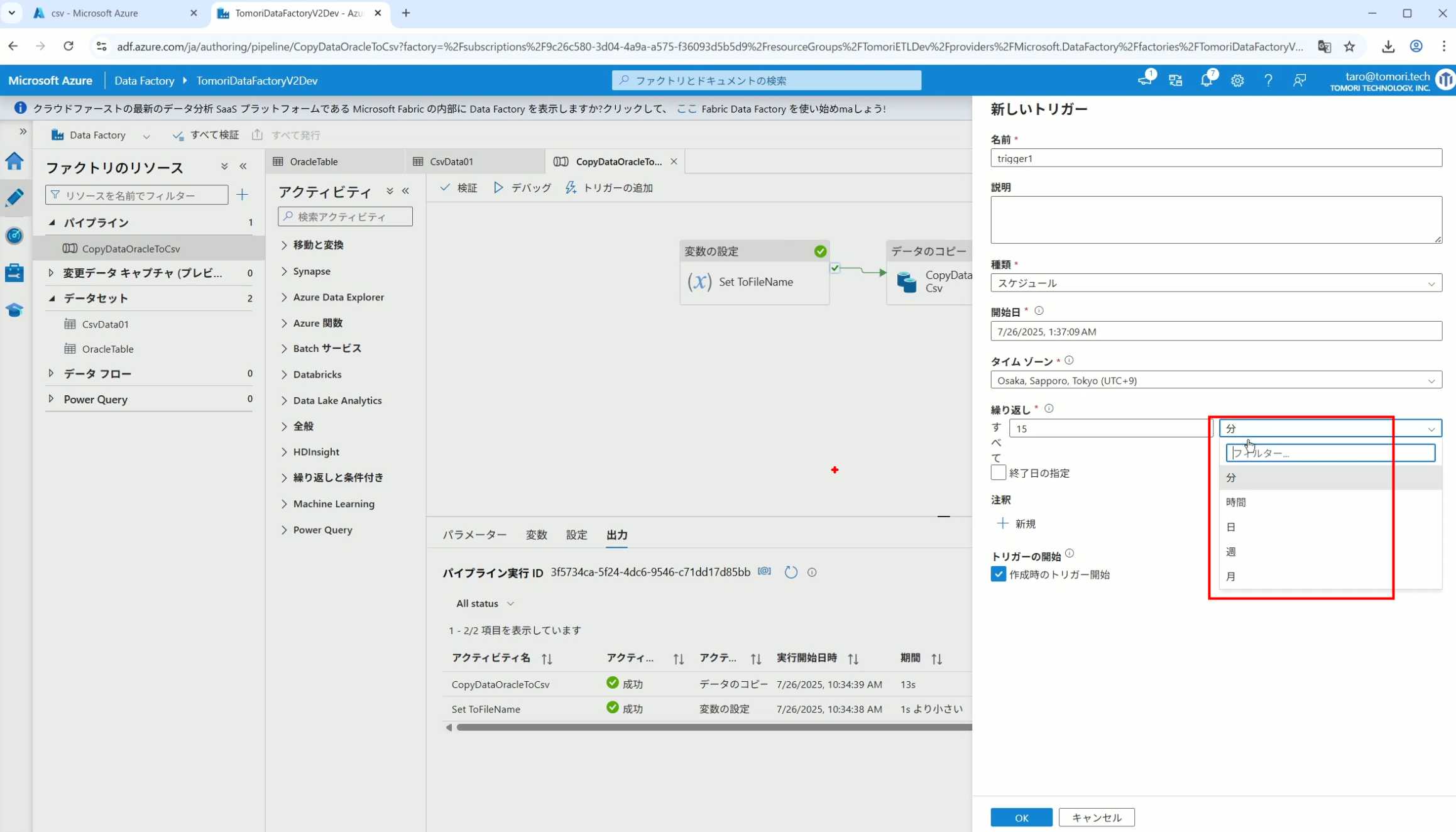Click the キャンセル button
This screenshot has height=832, width=1456.
pos(1096,818)
